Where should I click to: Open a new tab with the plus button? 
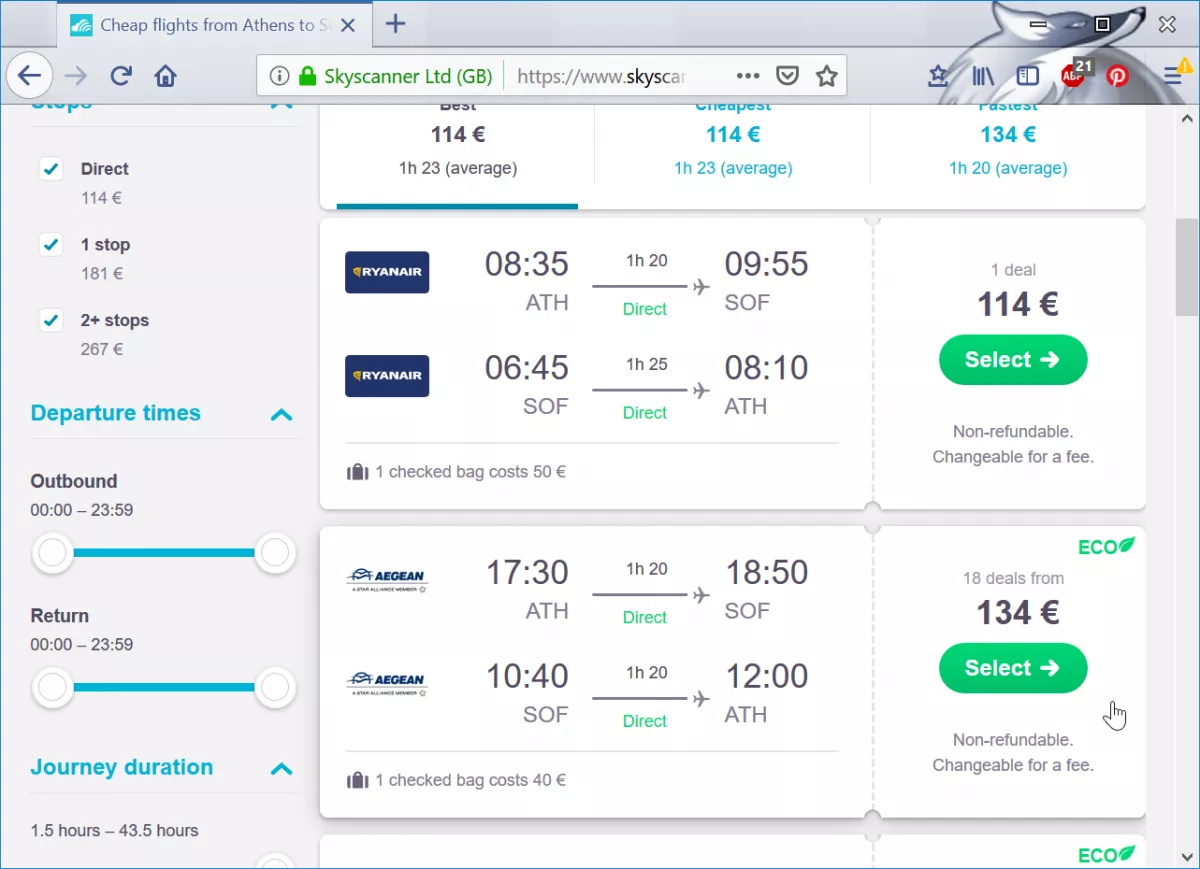pyautogui.click(x=396, y=24)
